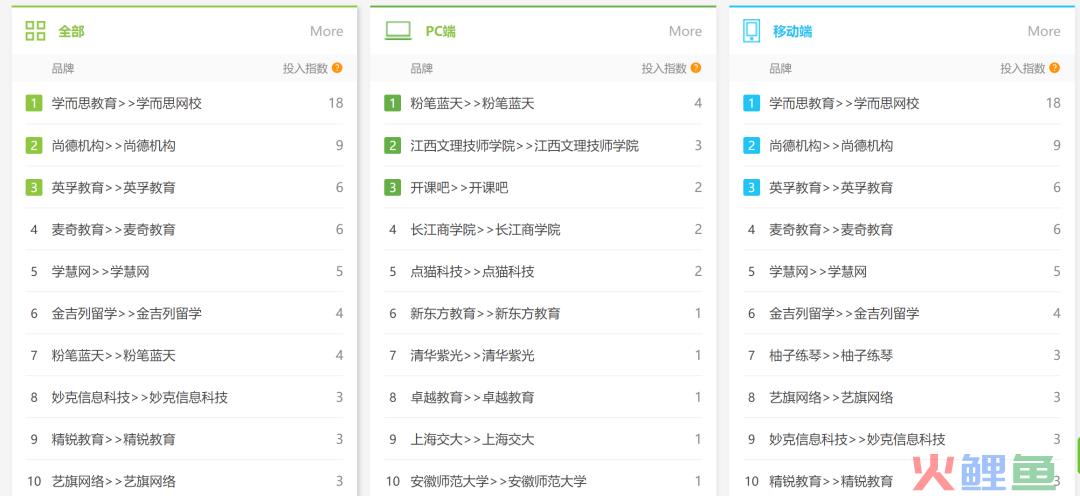Click 英孚教育>>英孚教育 in 移动端 panel
The height and width of the screenshot is (496, 1080).
coord(831,187)
